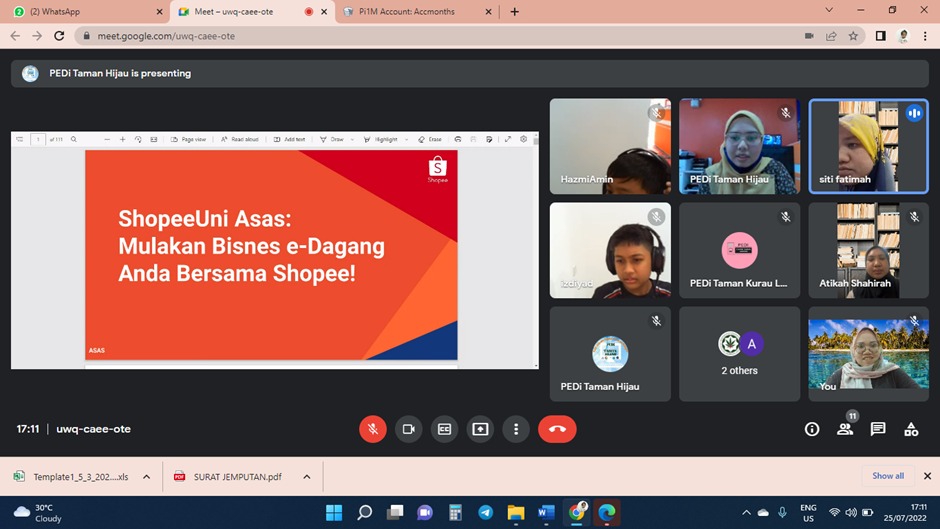Open the SURAT JEMPUTAN.pdf download
The width and height of the screenshot is (940, 529).
[237, 477]
